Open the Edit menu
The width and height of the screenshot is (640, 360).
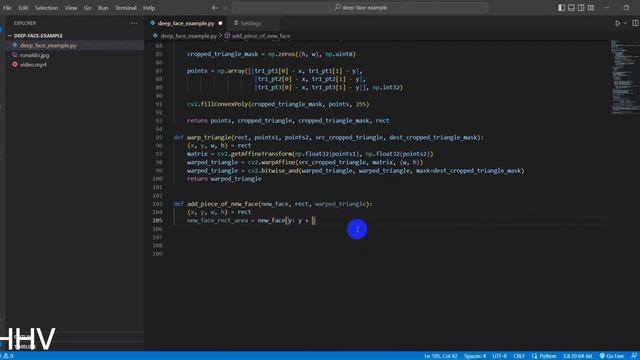coord(23,8)
